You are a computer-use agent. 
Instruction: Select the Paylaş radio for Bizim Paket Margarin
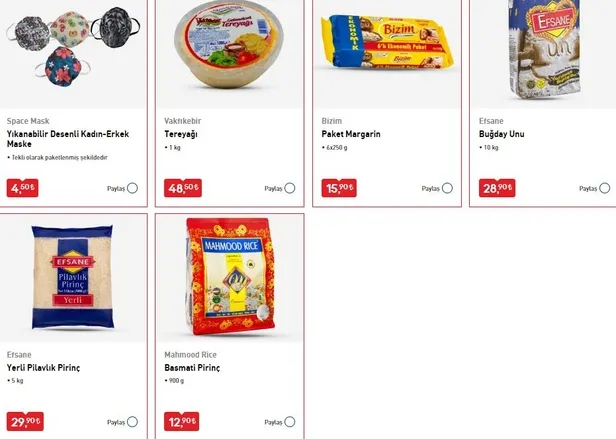tap(447, 188)
